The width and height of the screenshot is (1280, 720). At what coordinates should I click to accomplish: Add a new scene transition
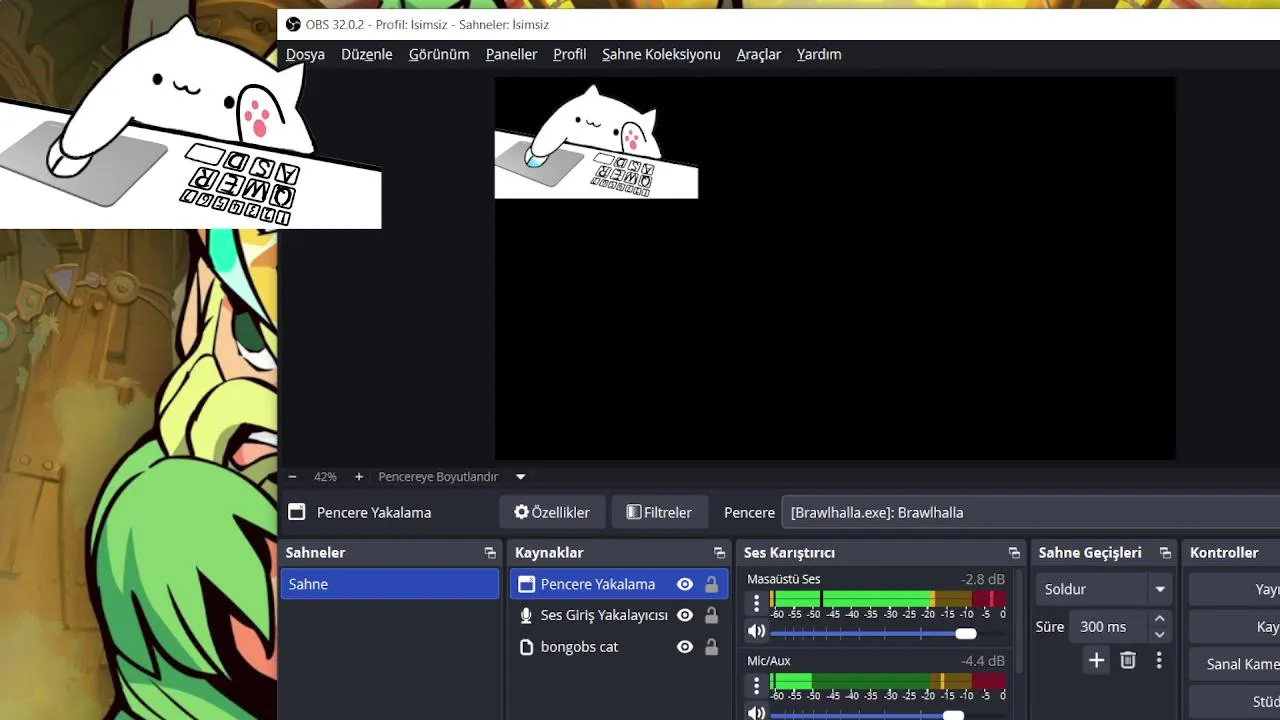point(1097,660)
